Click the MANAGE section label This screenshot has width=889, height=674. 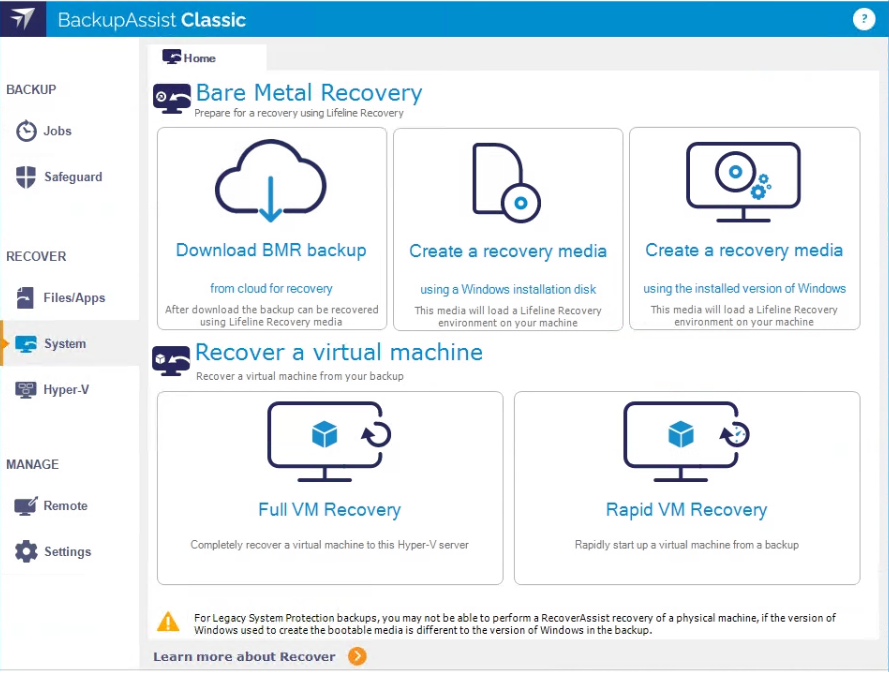[x=32, y=464]
